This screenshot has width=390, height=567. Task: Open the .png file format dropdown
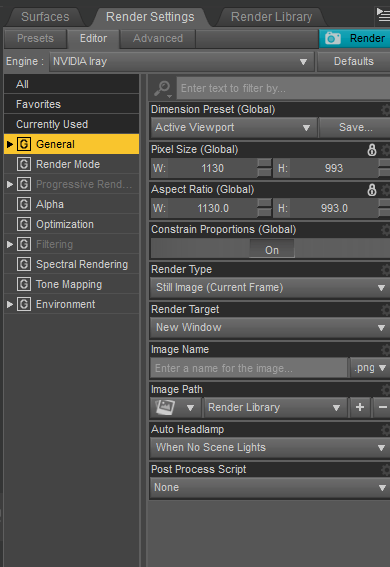[x=370, y=368]
